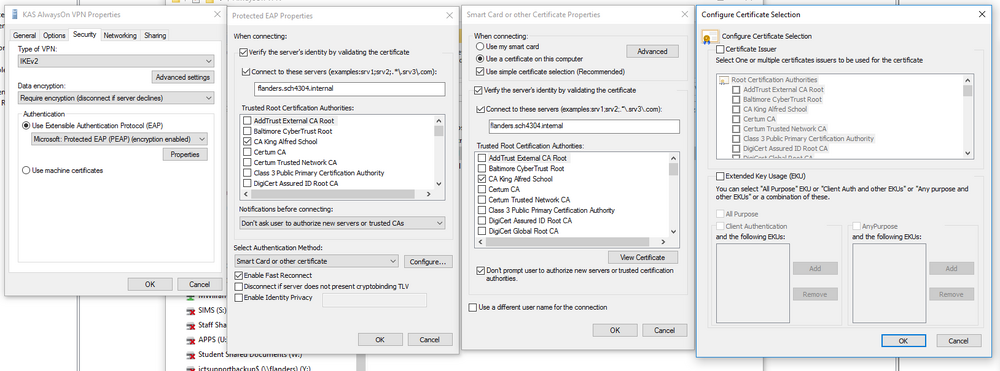The width and height of the screenshot is (1000, 371).
Task: Click scrollbar down arrow in Certificate Issuer list
Action: 967,153
